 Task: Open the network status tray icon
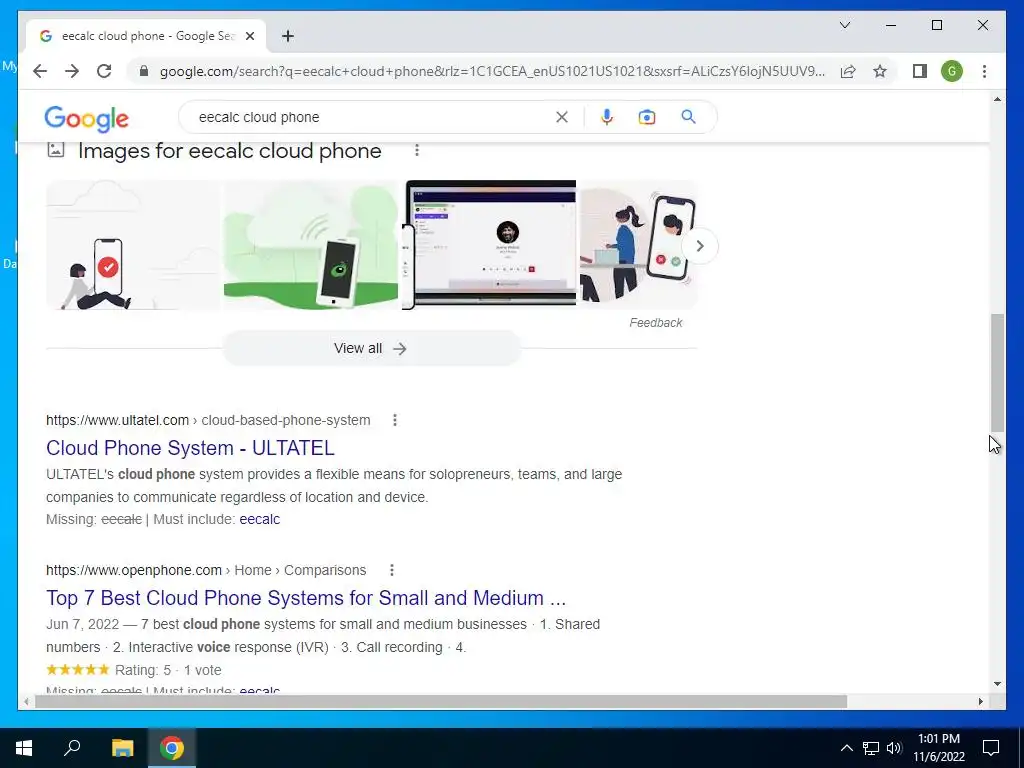point(871,748)
